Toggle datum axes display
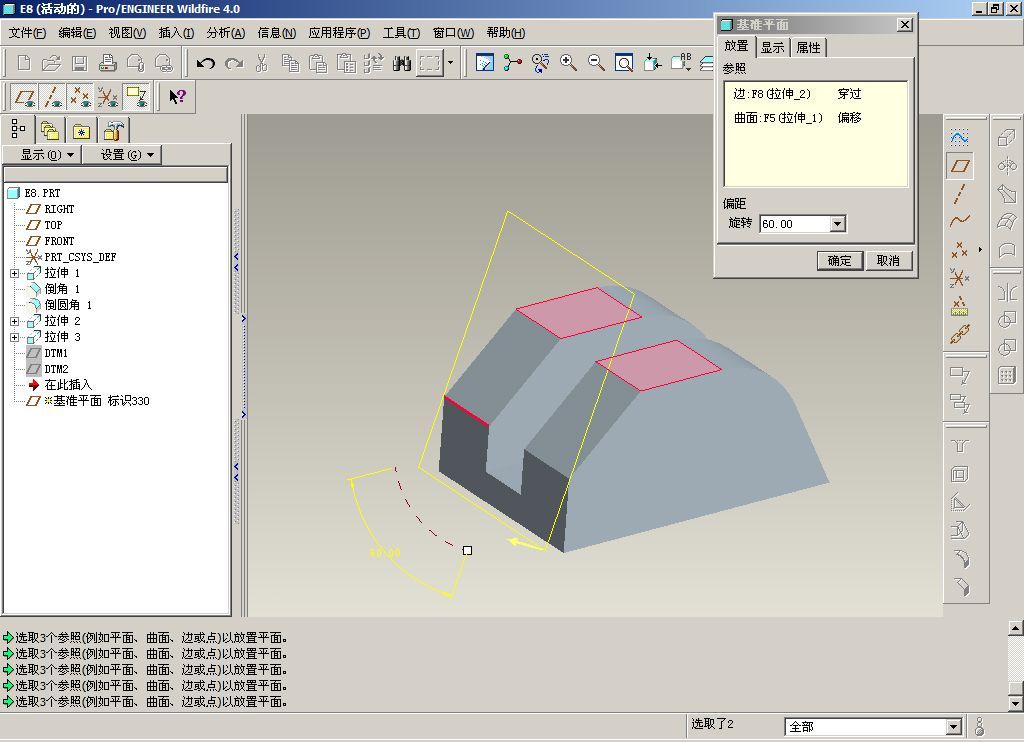Screen dimensions: 1024x742 tap(52, 97)
